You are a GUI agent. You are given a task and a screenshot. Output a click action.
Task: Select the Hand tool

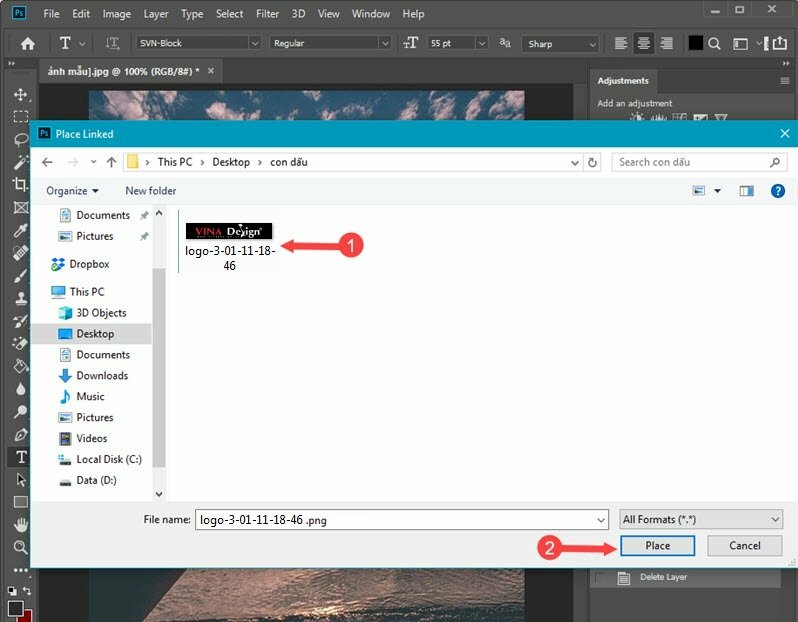(x=20, y=525)
